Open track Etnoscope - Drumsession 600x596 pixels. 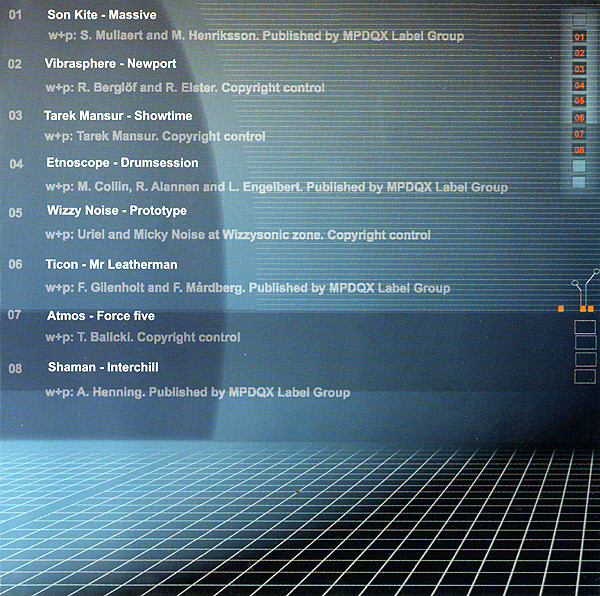pyautogui.click(x=122, y=162)
